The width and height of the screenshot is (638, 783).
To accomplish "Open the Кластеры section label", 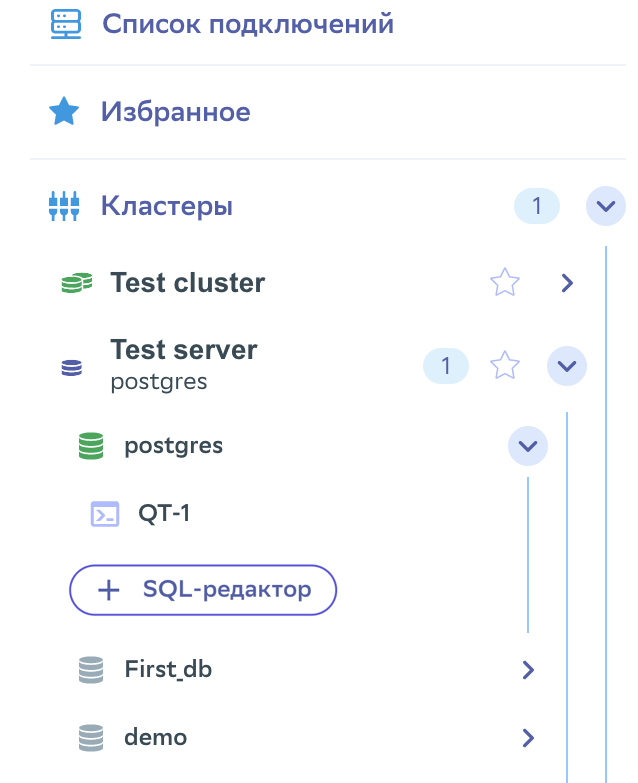I will click(167, 206).
